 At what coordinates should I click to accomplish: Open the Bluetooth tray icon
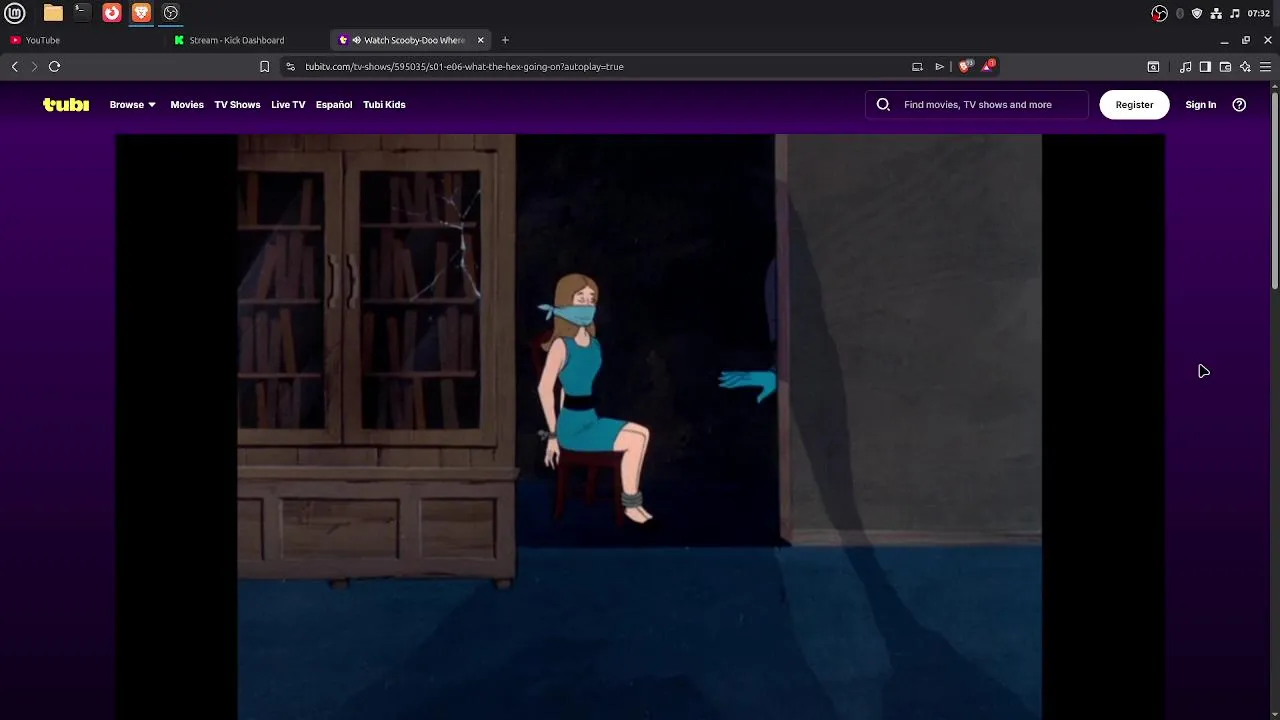(1180, 13)
